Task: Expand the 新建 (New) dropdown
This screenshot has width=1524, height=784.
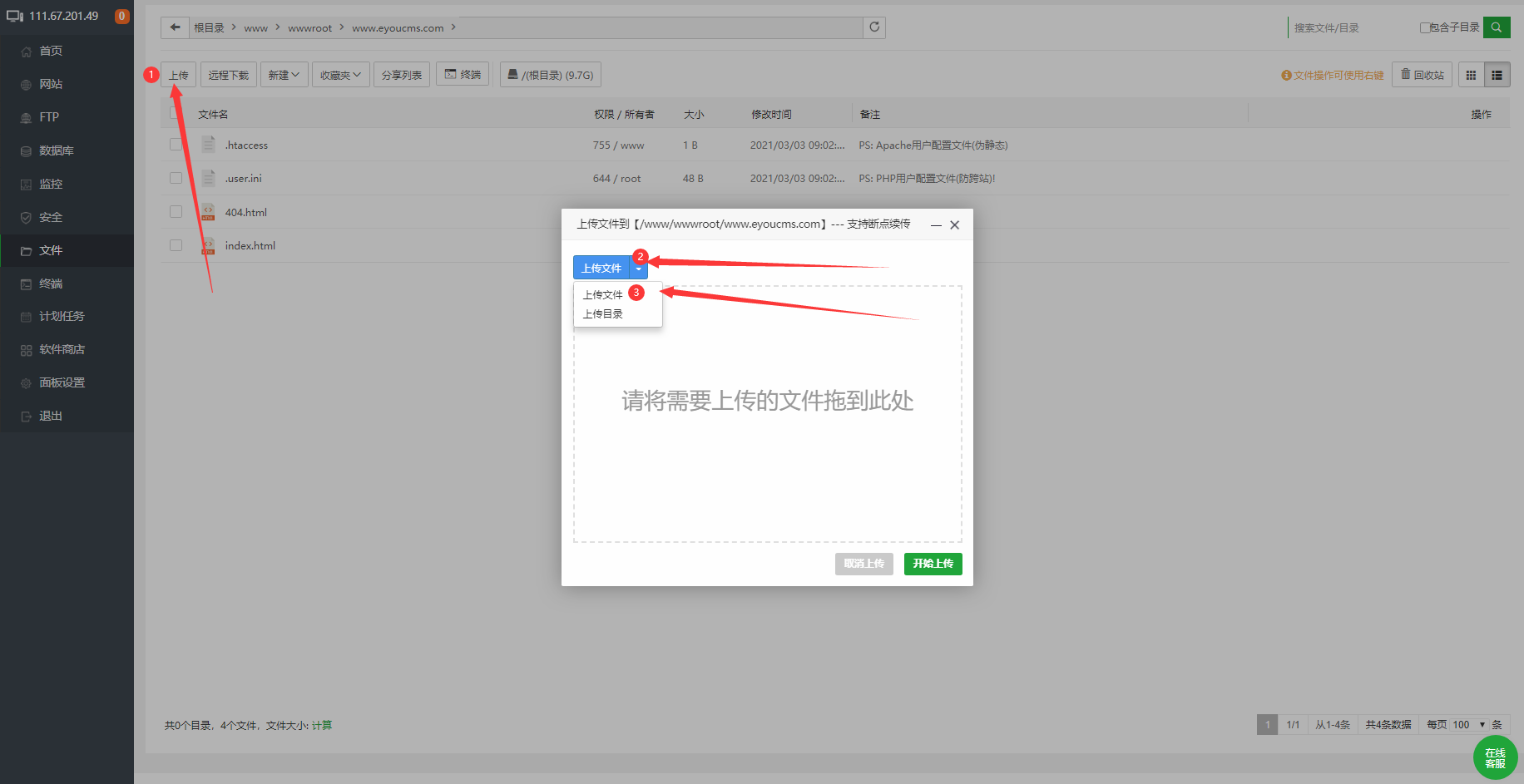Action: pos(284,75)
